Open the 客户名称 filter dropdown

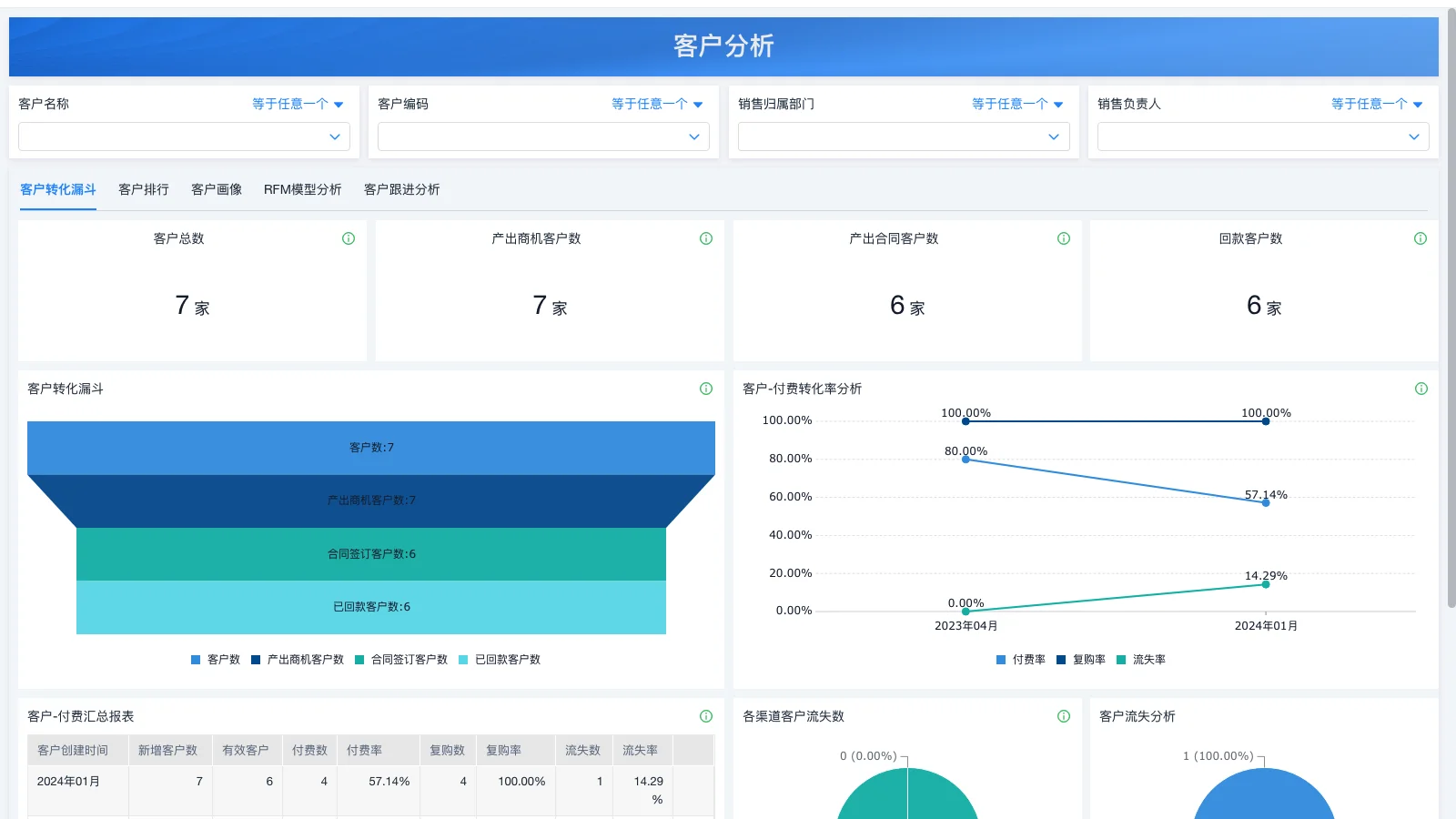tap(184, 136)
